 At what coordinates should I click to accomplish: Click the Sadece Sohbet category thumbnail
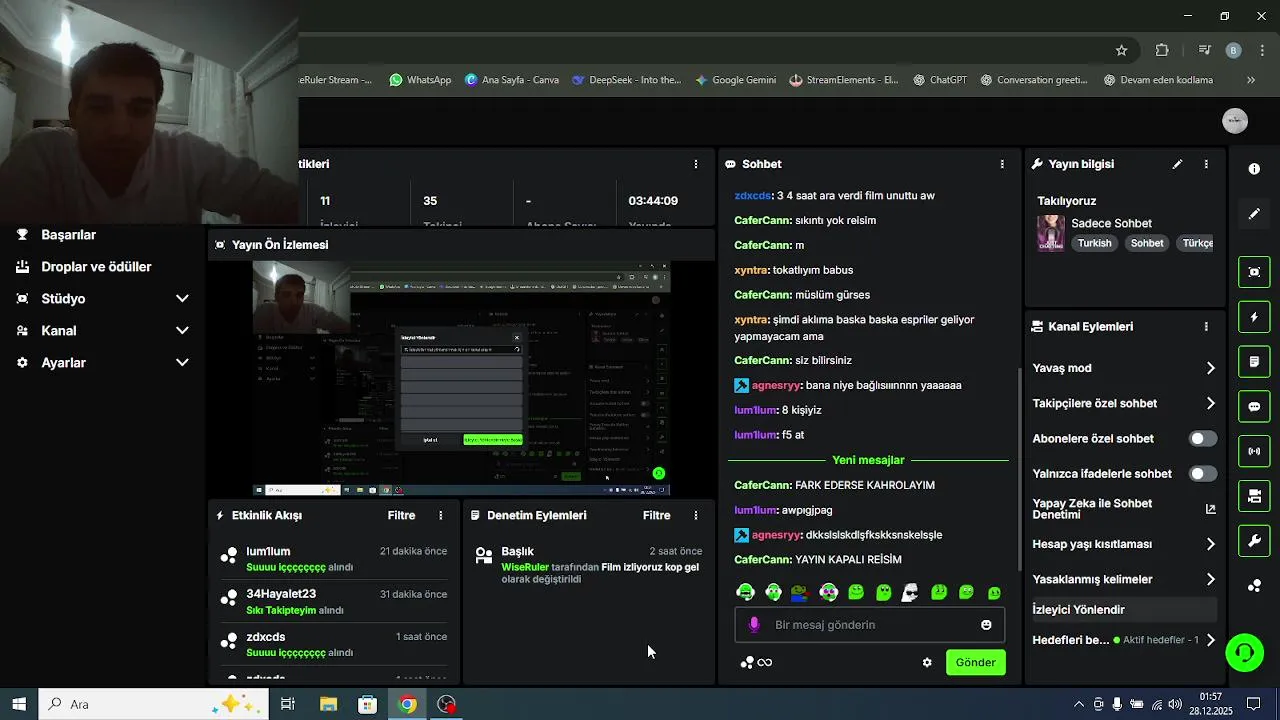pyautogui.click(x=1050, y=233)
